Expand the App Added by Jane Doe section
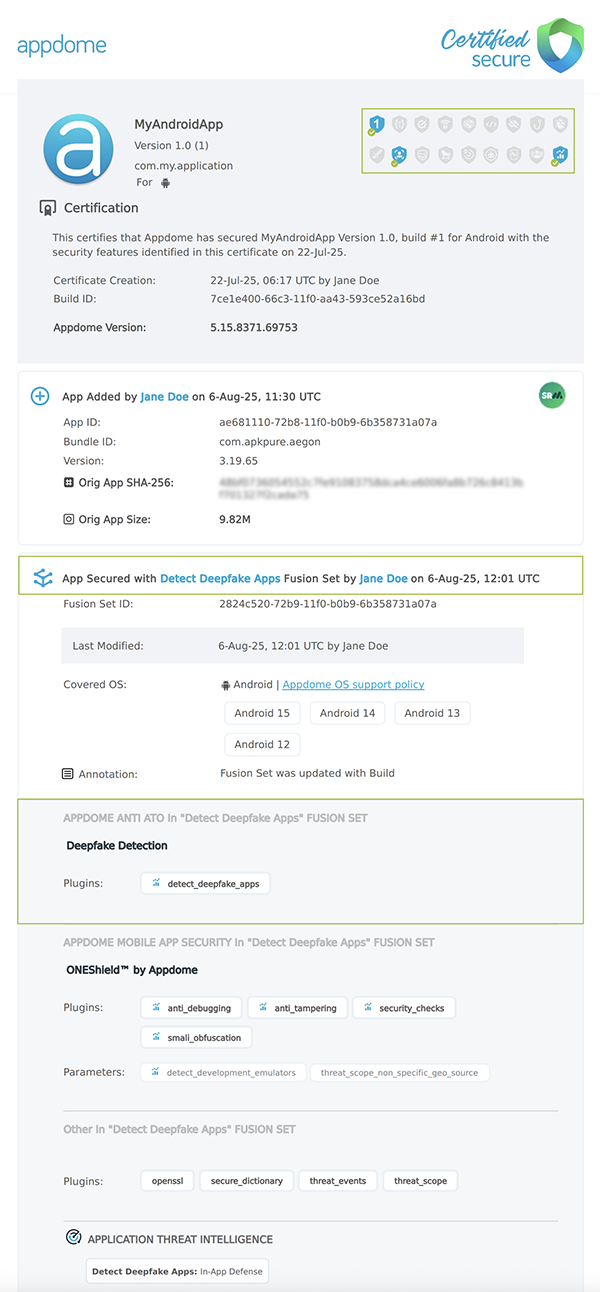Image resolution: width=600 pixels, height=1292 pixels. [40, 396]
